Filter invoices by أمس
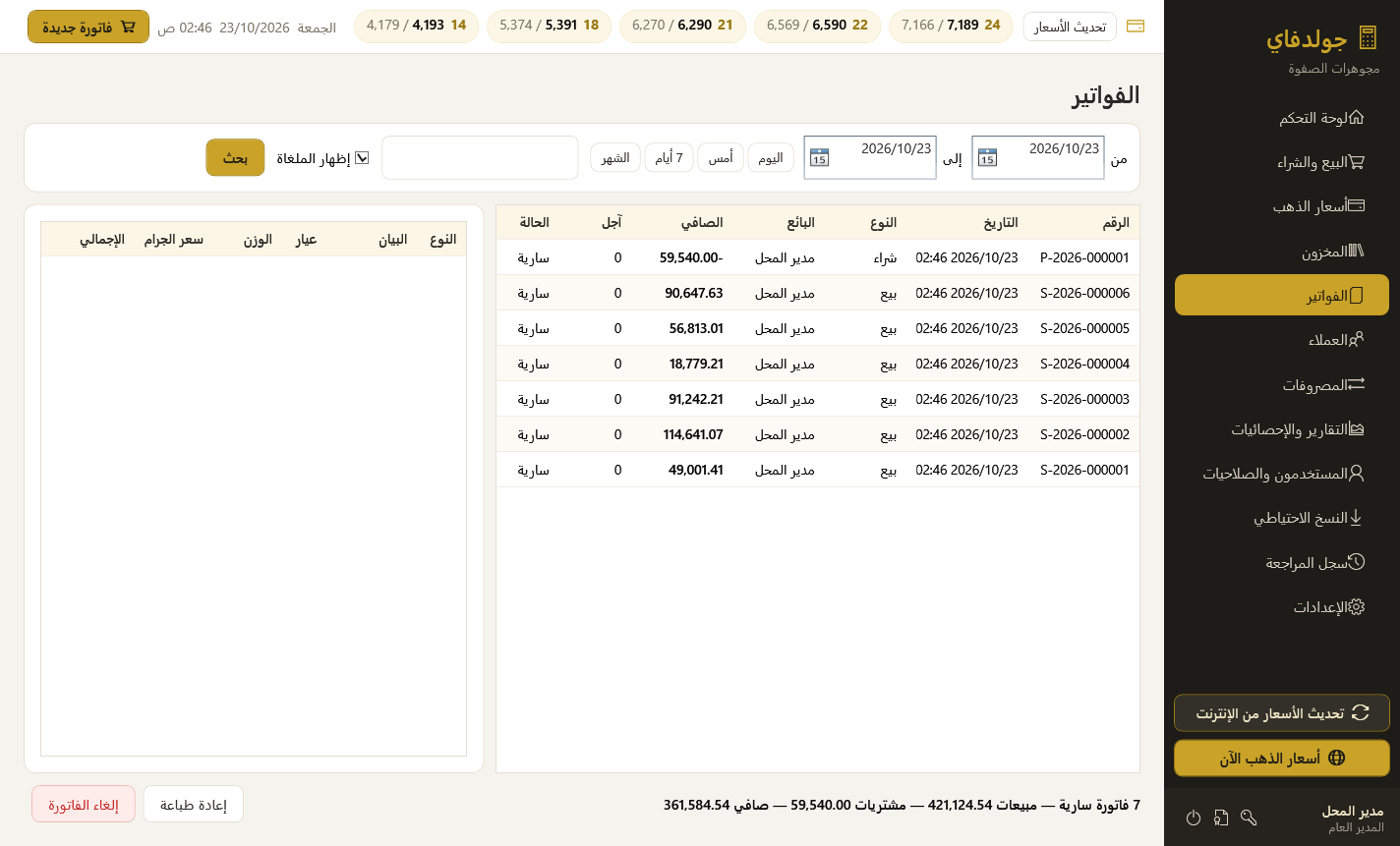This screenshot has height=846, width=1400. click(721, 157)
